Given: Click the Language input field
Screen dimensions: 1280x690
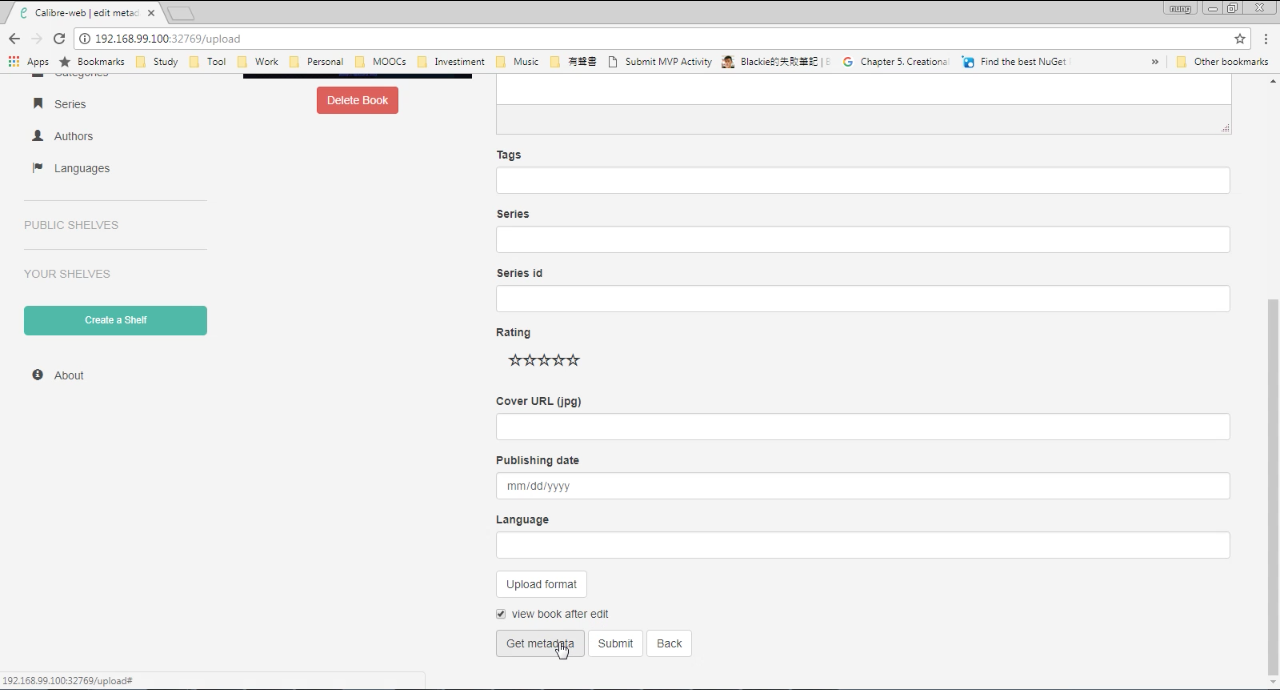Looking at the screenshot, I should [863, 544].
